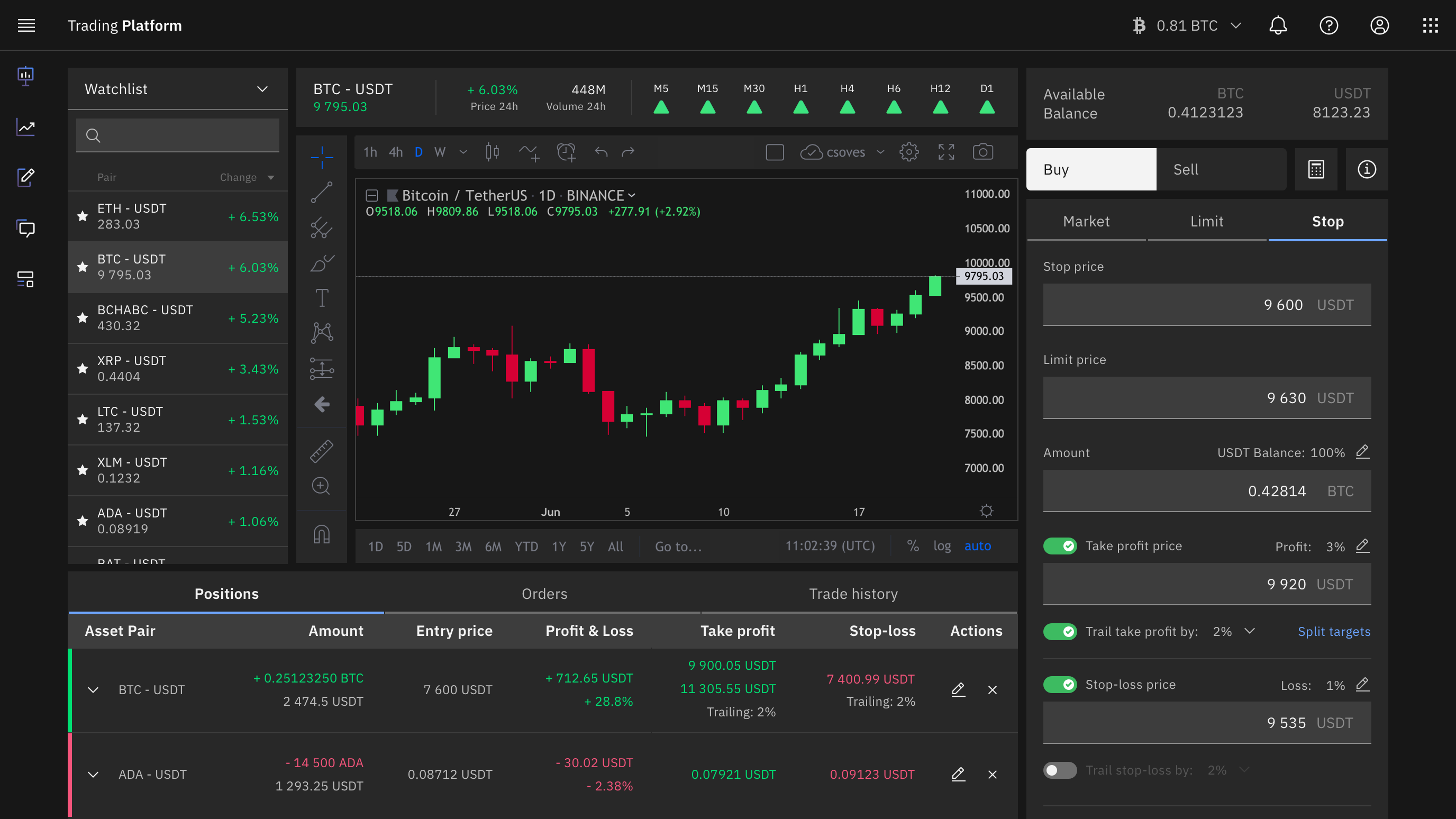Click the Stop price input field
The height and width of the screenshot is (819, 1456).
[x=1207, y=305]
